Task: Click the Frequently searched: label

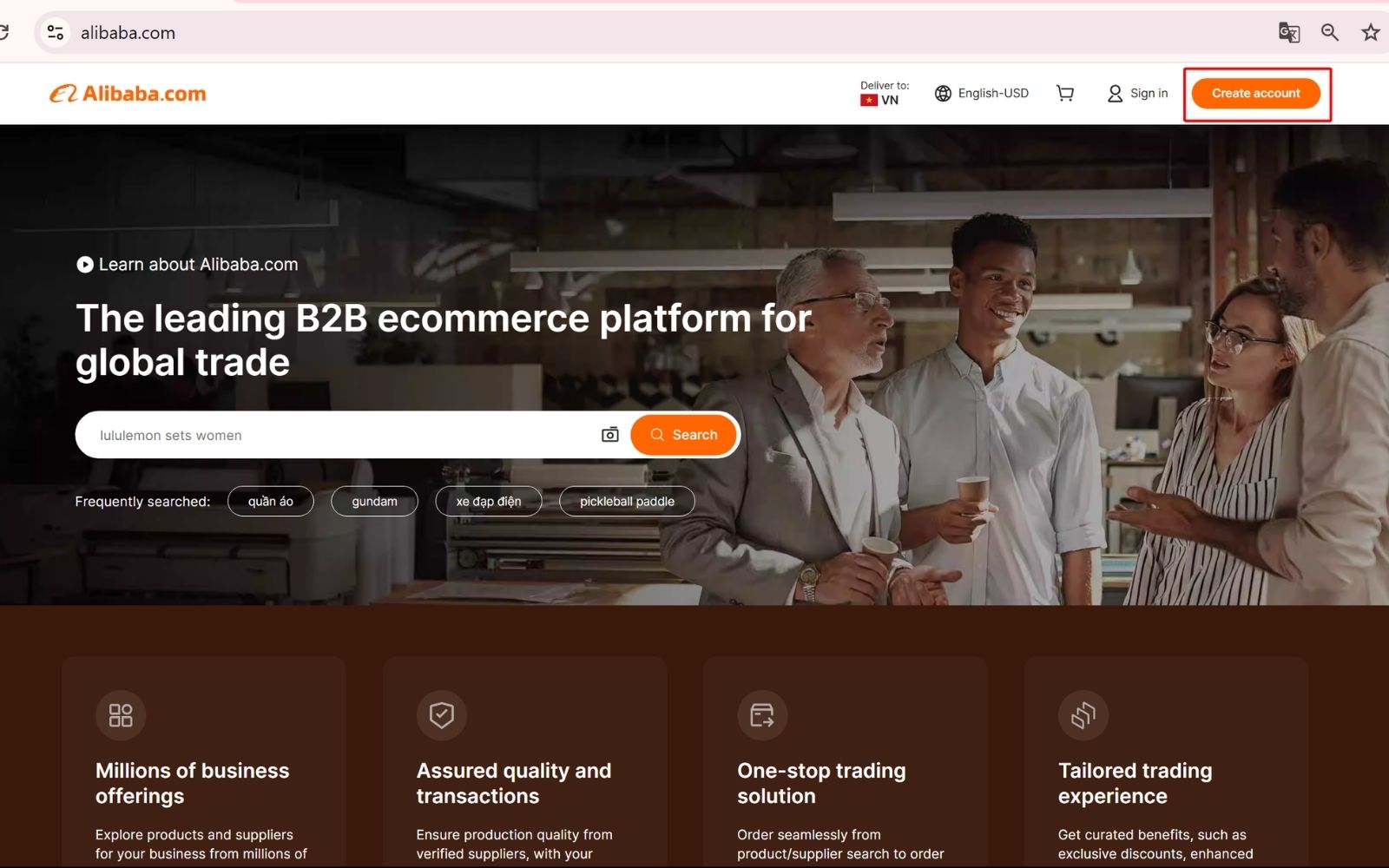Action: click(x=142, y=502)
